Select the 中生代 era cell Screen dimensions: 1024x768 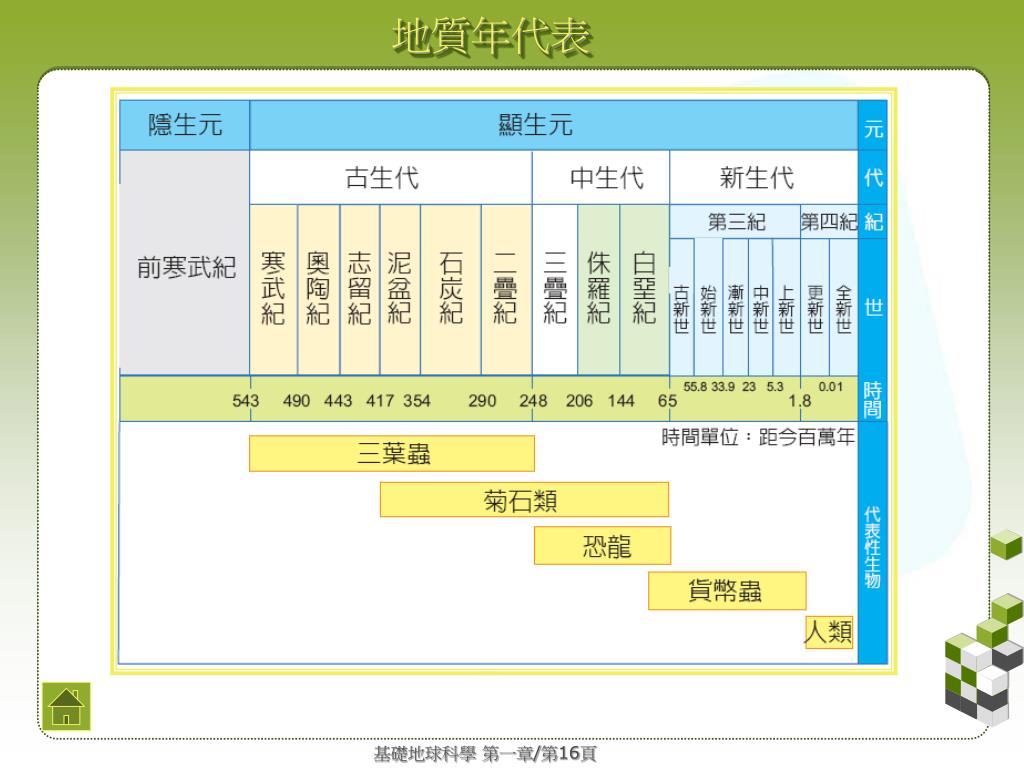coord(600,178)
